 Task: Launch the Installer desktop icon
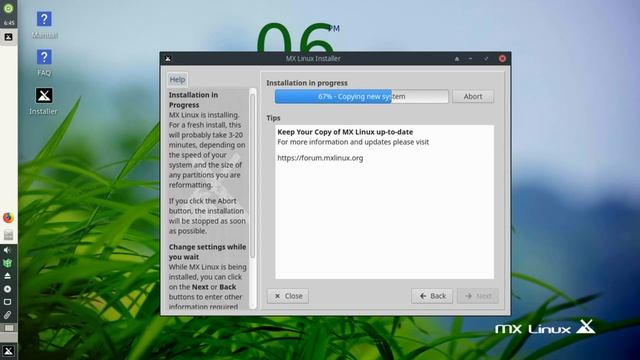(x=44, y=101)
